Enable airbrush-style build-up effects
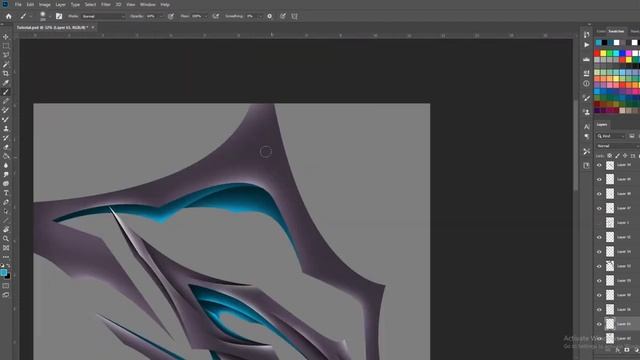The image size is (640, 360). (216, 16)
